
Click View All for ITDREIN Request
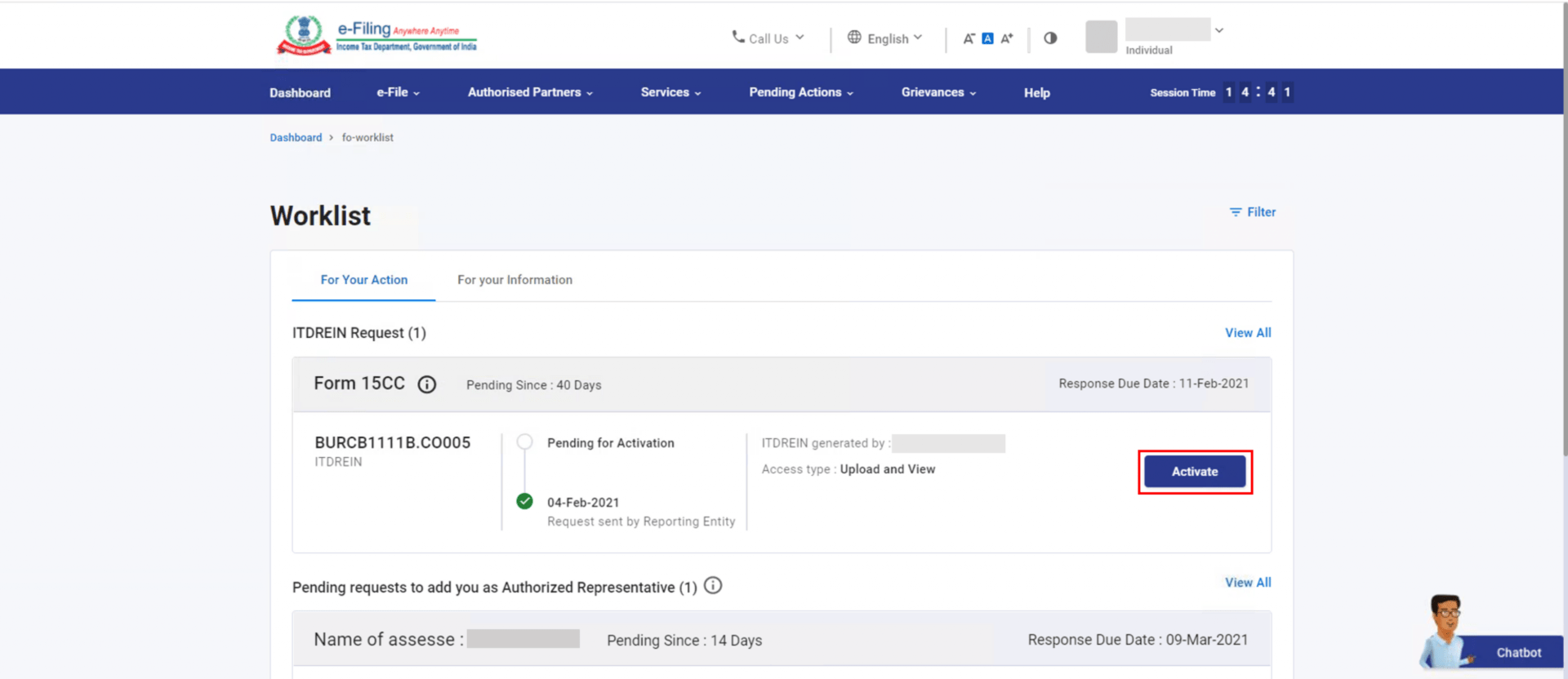click(1247, 333)
